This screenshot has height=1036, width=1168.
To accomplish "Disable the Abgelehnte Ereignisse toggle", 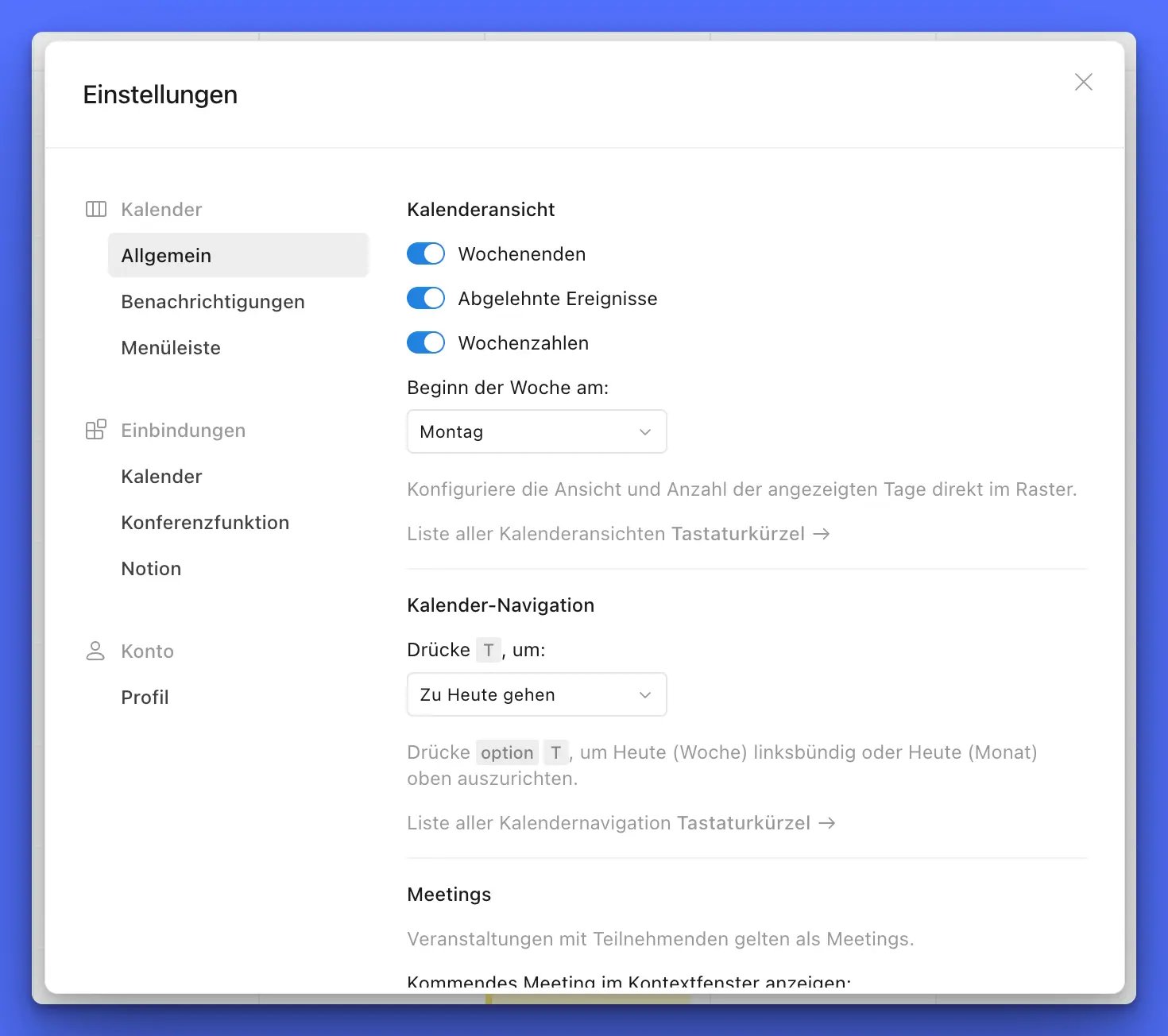I will 426,298.
